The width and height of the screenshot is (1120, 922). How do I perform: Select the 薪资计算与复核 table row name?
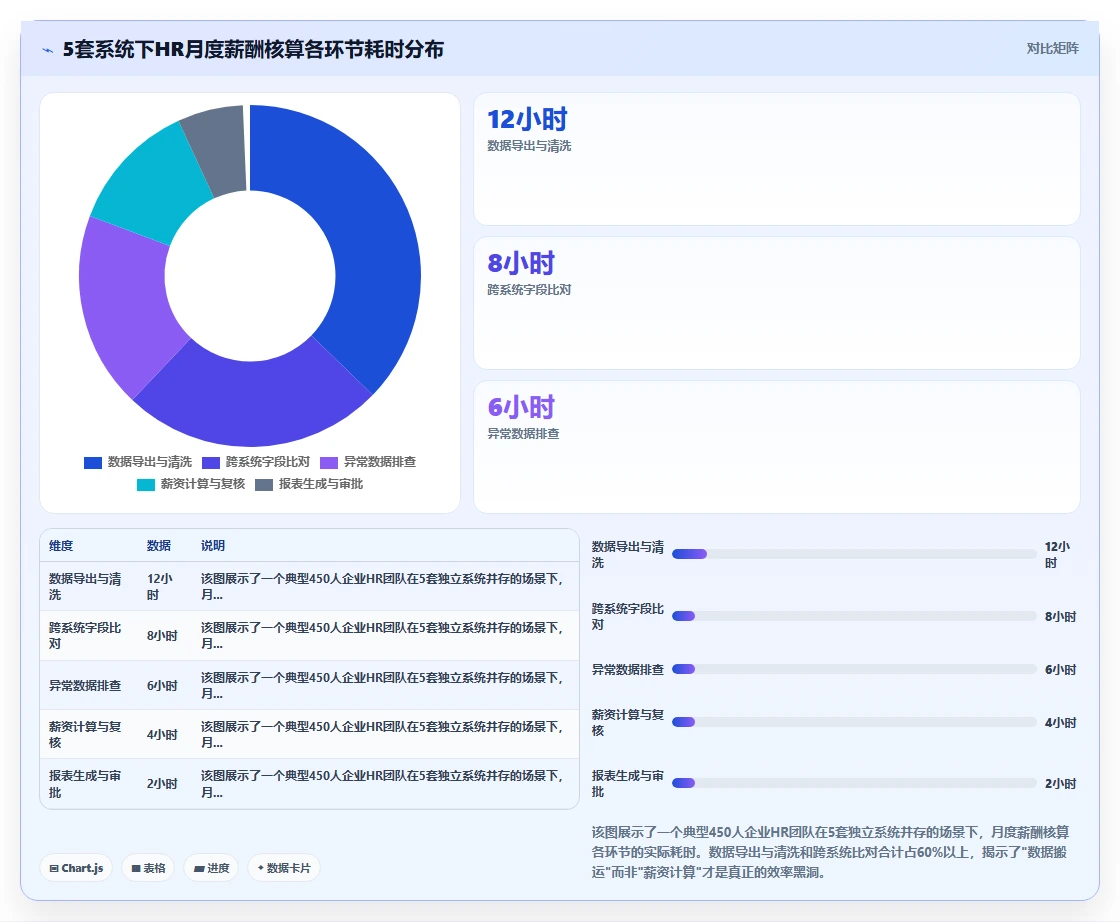tap(85, 734)
